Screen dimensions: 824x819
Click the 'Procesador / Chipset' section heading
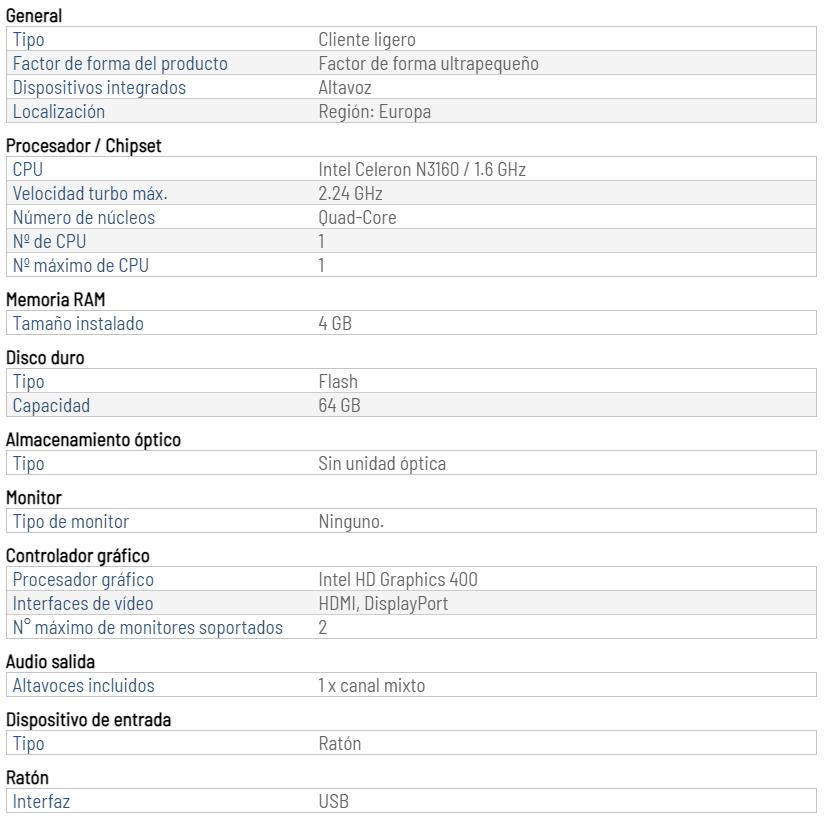pos(84,146)
